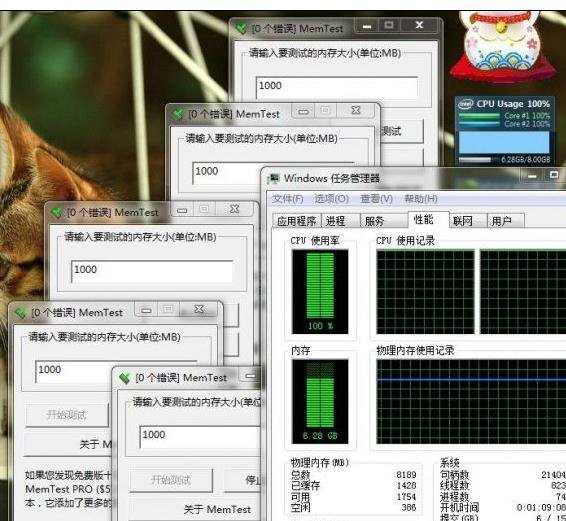Image resolution: width=566 pixels, height=521 pixels.
Task: Click the 可用 value 1754
Action: (406, 497)
